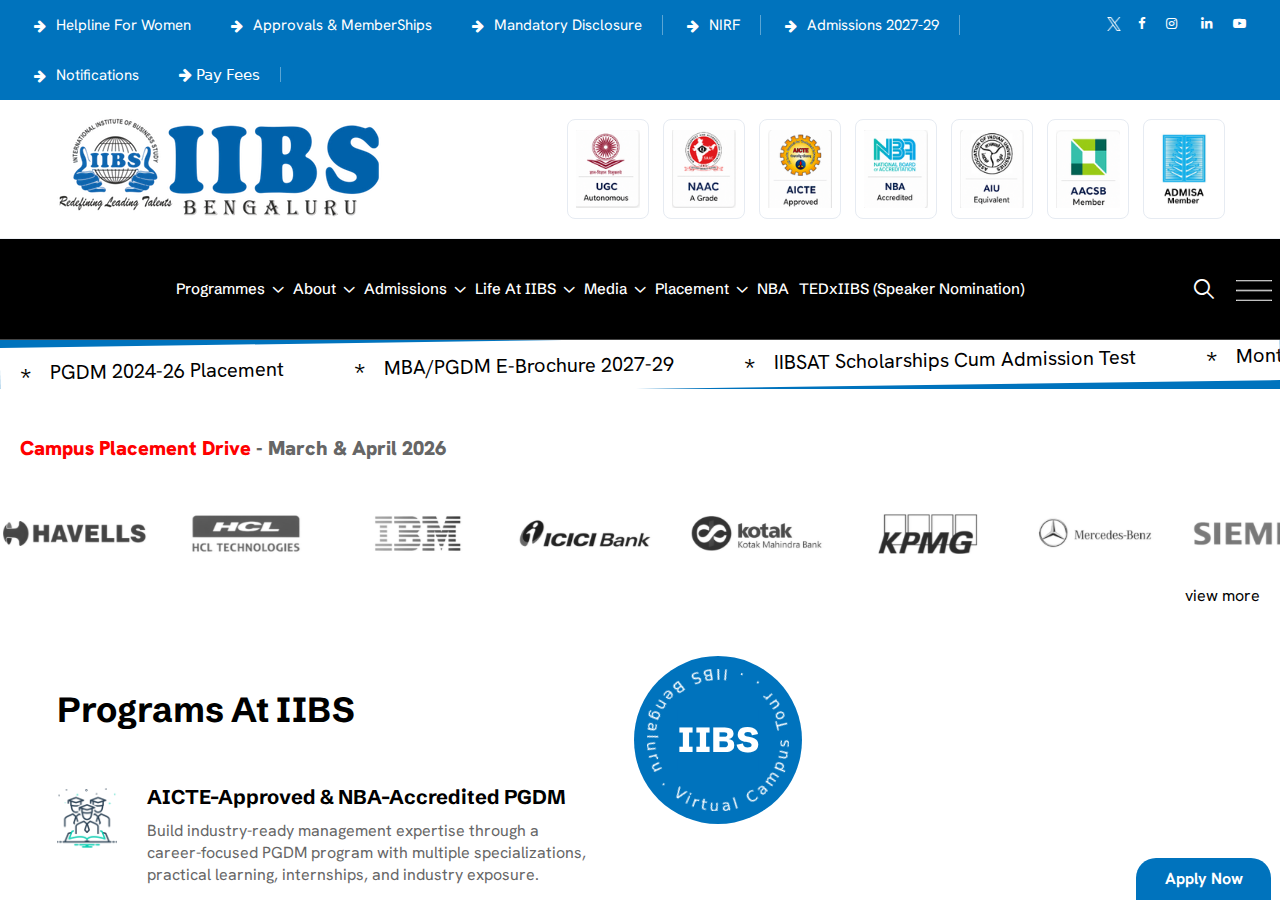Click the AIU Equivalent badge
The image size is (1280, 900).
click(x=992, y=169)
